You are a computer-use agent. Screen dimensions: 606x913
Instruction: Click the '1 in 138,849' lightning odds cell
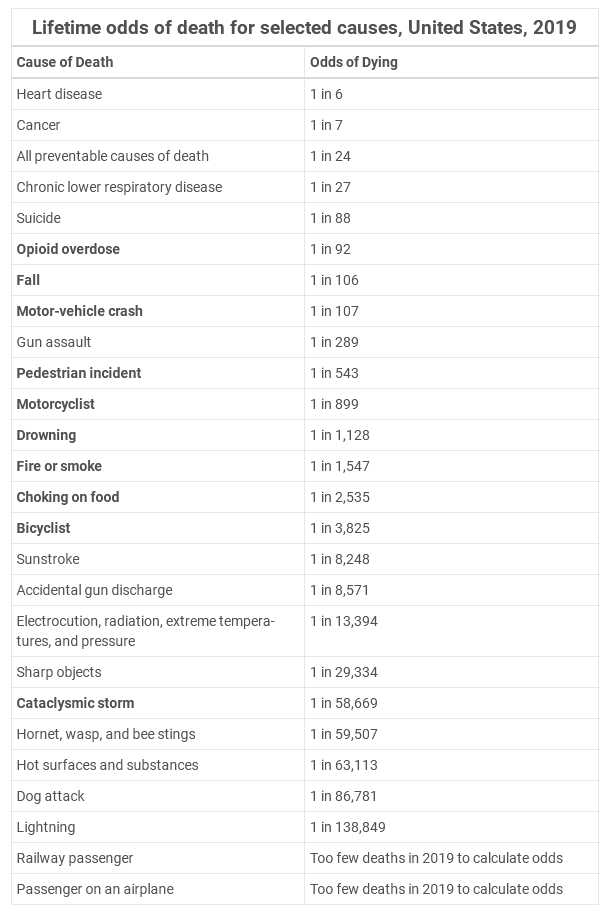348,827
